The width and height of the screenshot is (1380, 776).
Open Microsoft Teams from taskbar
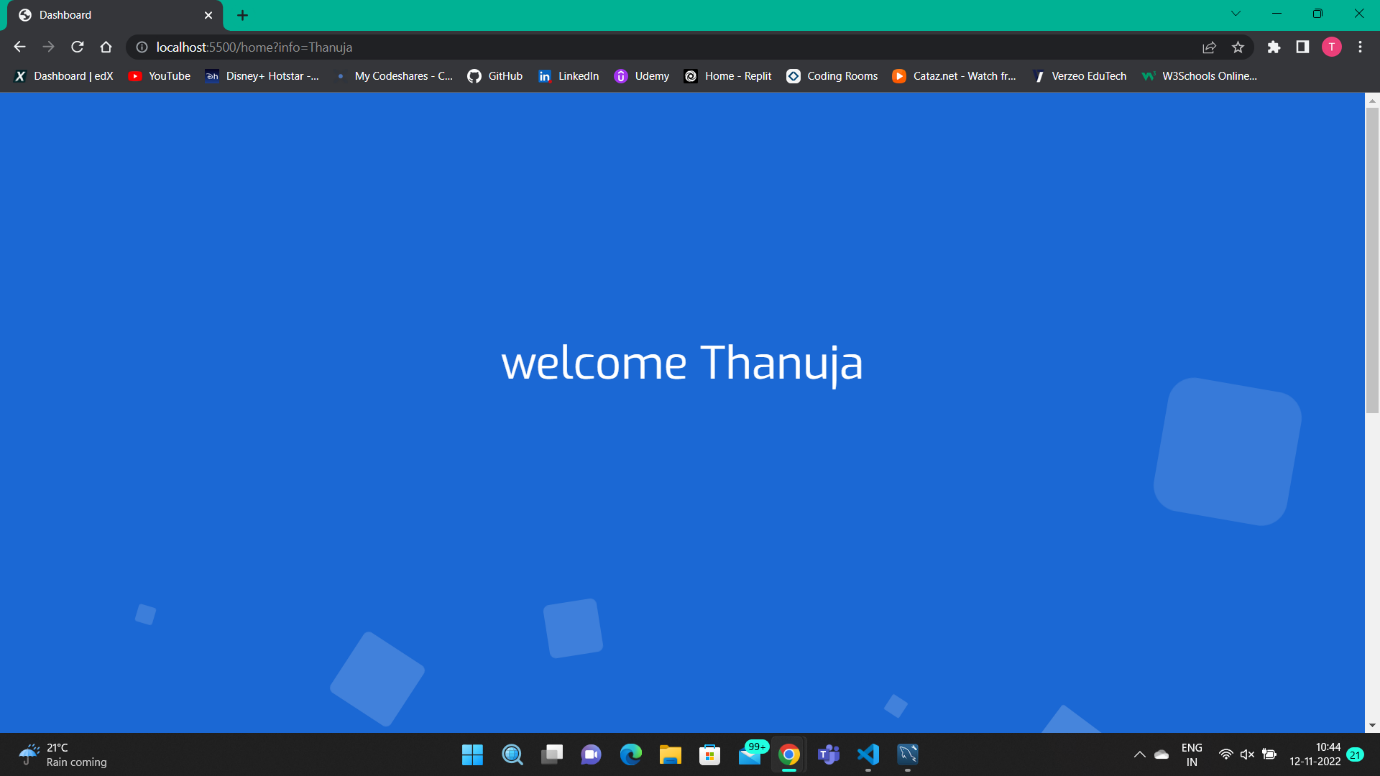pyautogui.click(x=828, y=754)
